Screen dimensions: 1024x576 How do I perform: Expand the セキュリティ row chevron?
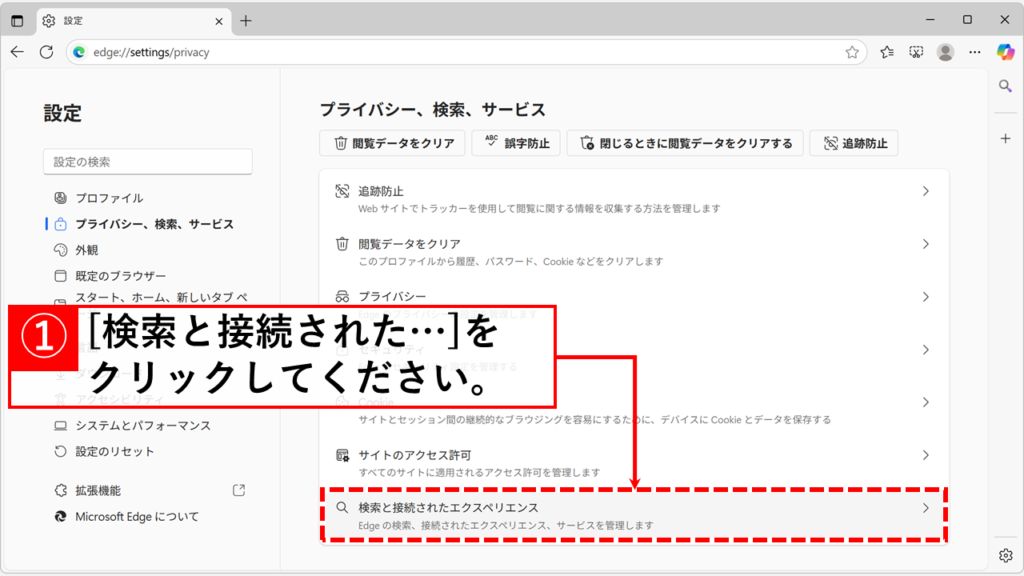[x=925, y=350]
